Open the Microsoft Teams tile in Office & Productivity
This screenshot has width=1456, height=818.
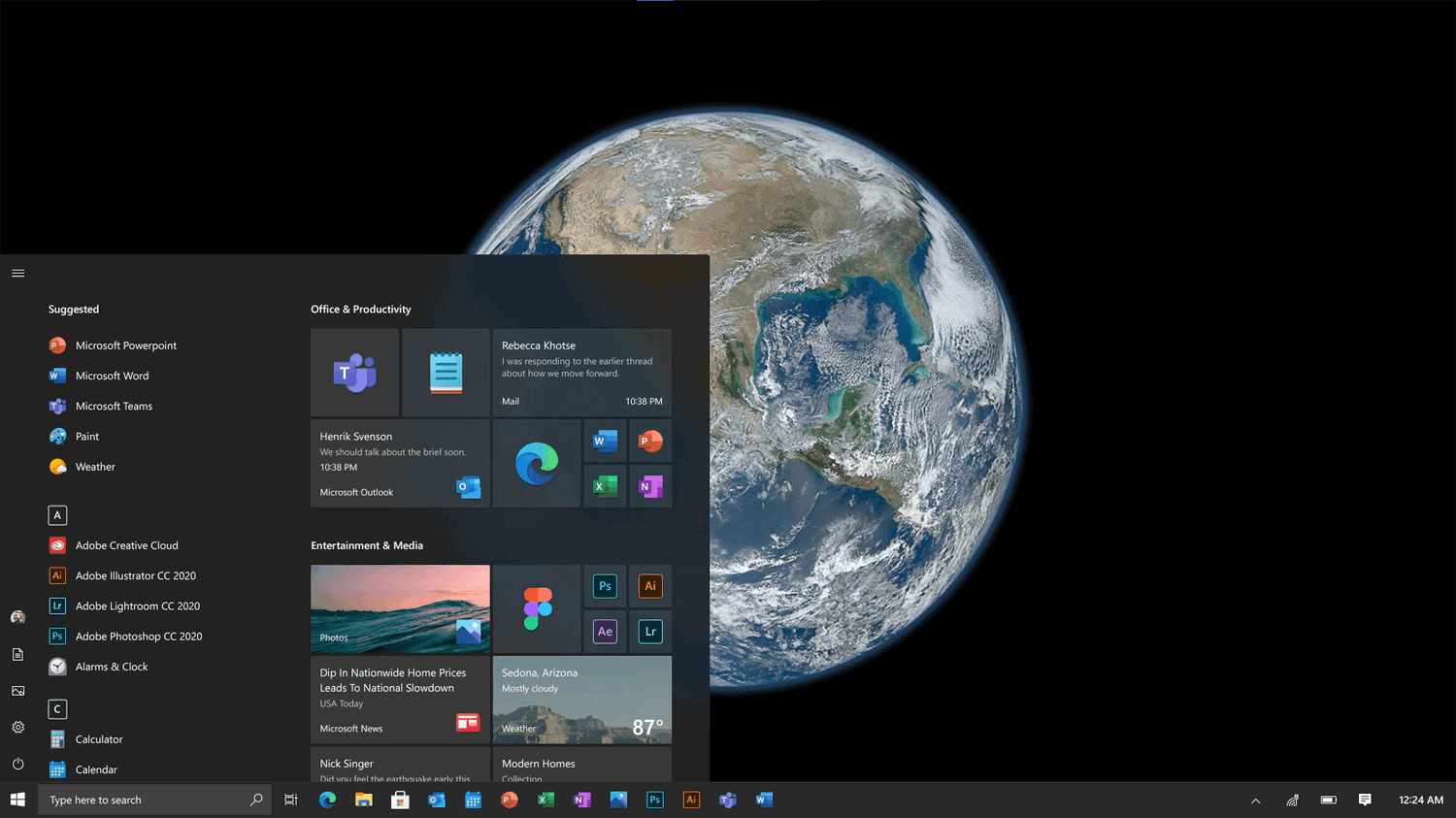[354, 373]
